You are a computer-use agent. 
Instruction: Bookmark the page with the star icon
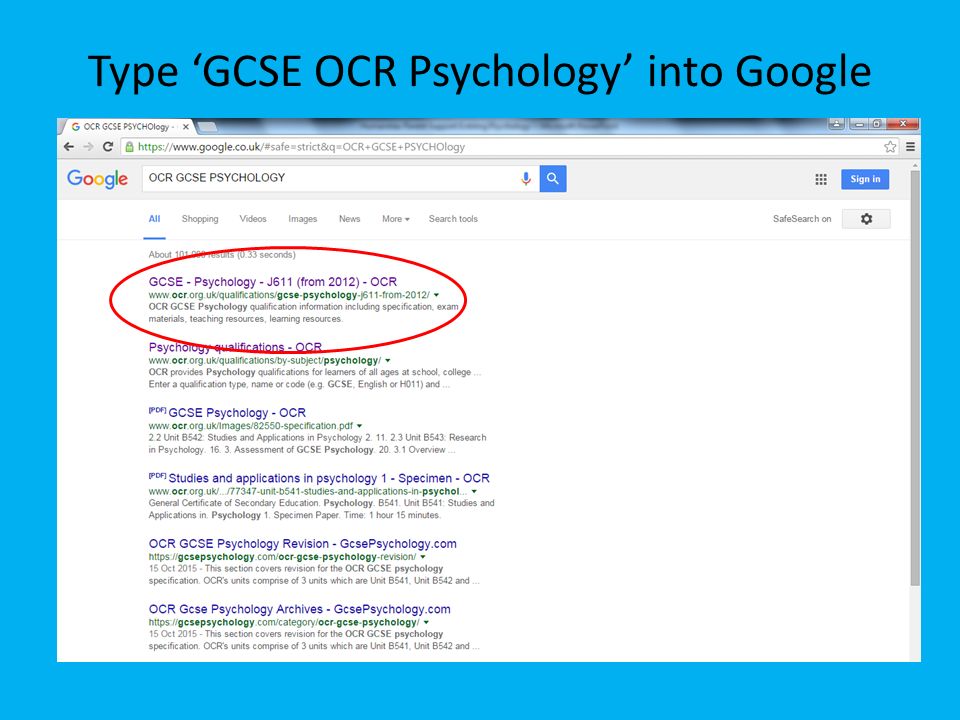[890, 147]
